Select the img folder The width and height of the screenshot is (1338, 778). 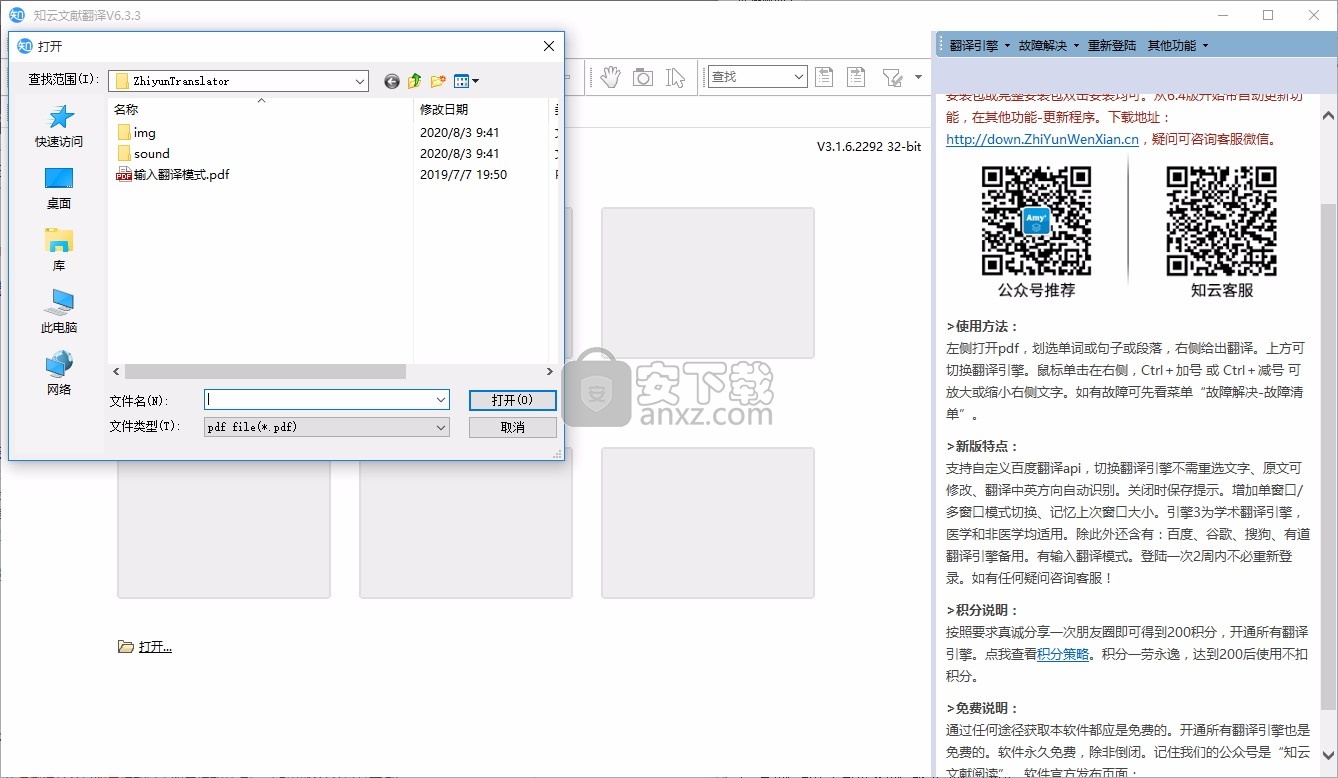pyautogui.click(x=136, y=132)
